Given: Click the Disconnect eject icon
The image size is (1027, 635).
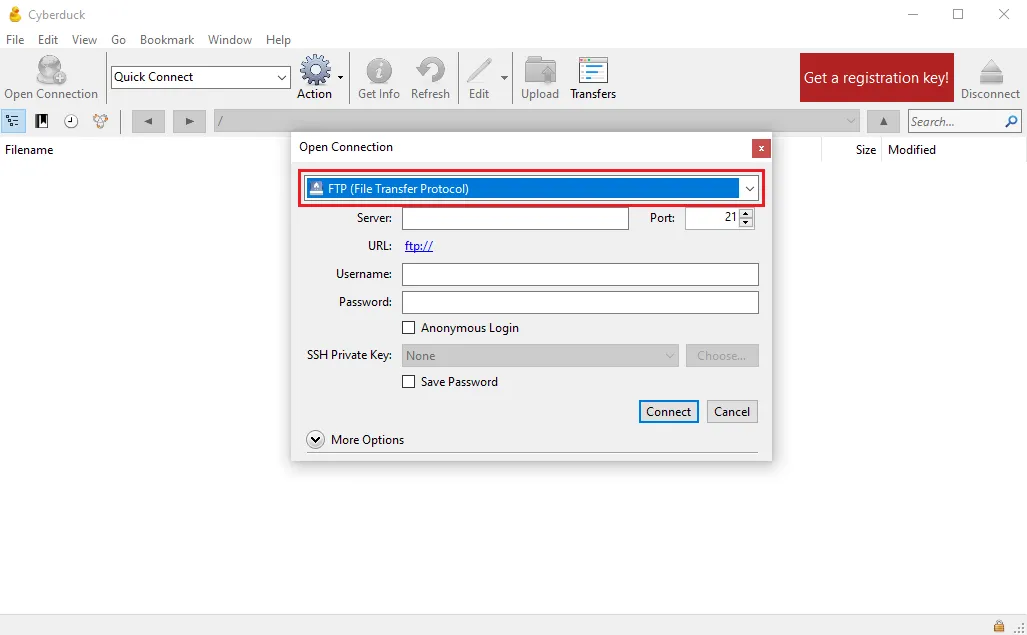Looking at the screenshot, I should point(990,71).
